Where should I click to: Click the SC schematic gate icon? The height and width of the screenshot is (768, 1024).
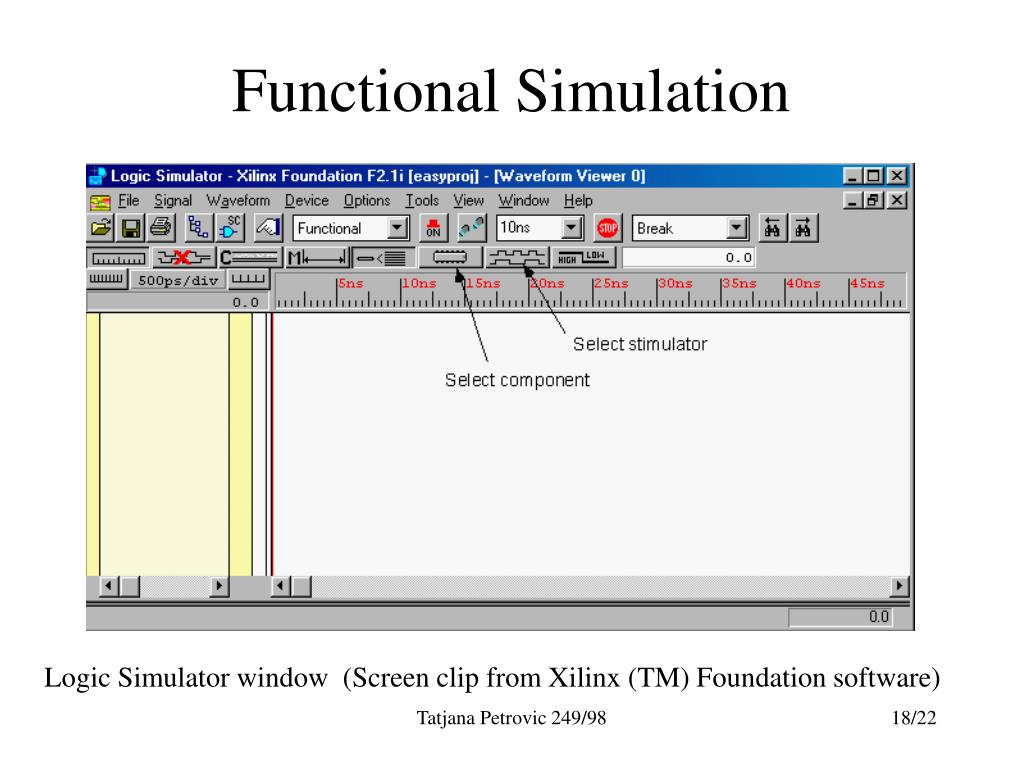(230, 228)
